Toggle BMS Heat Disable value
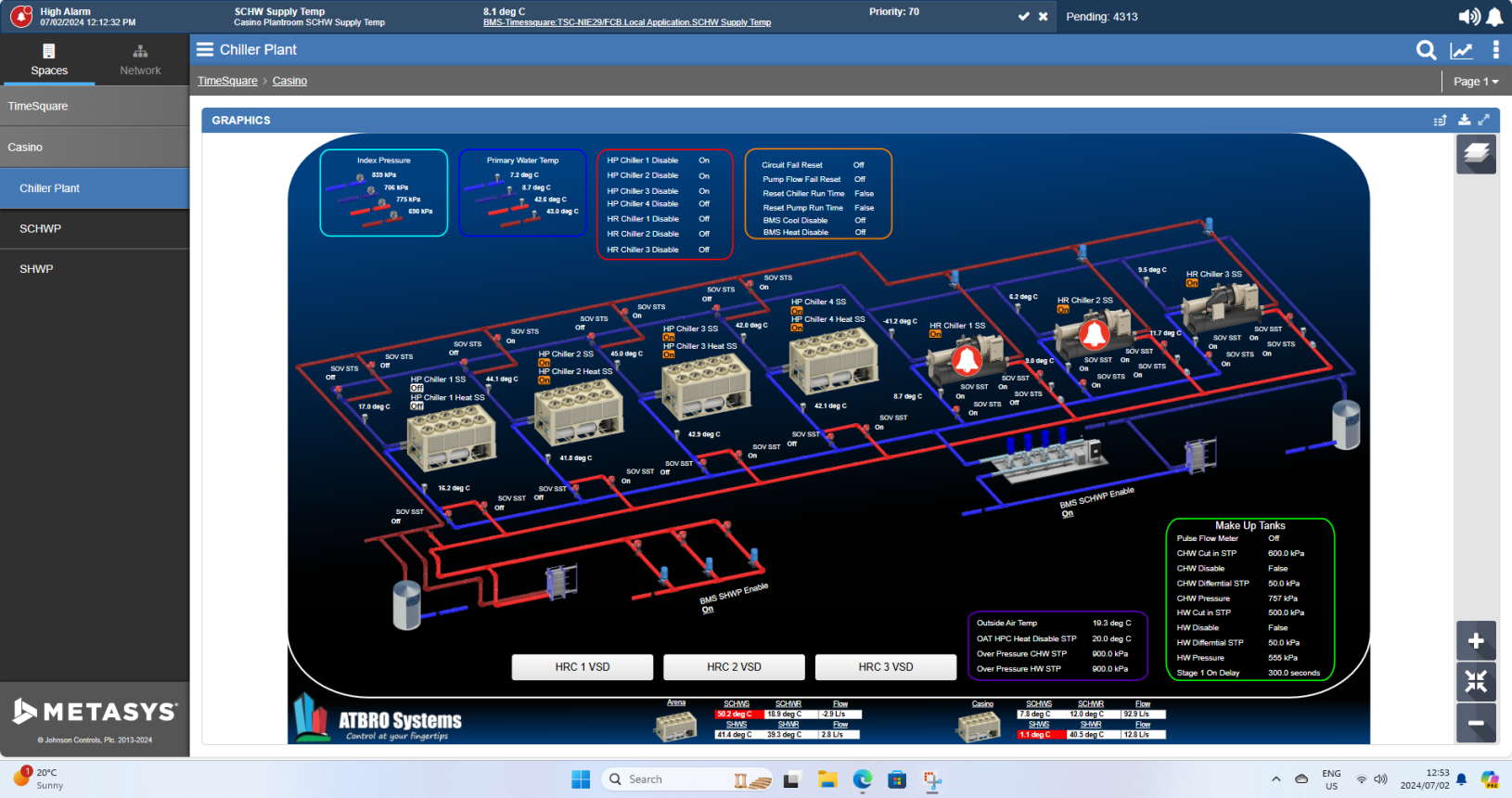Image resolution: width=1512 pixels, height=798 pixels. tap(860, 233)
